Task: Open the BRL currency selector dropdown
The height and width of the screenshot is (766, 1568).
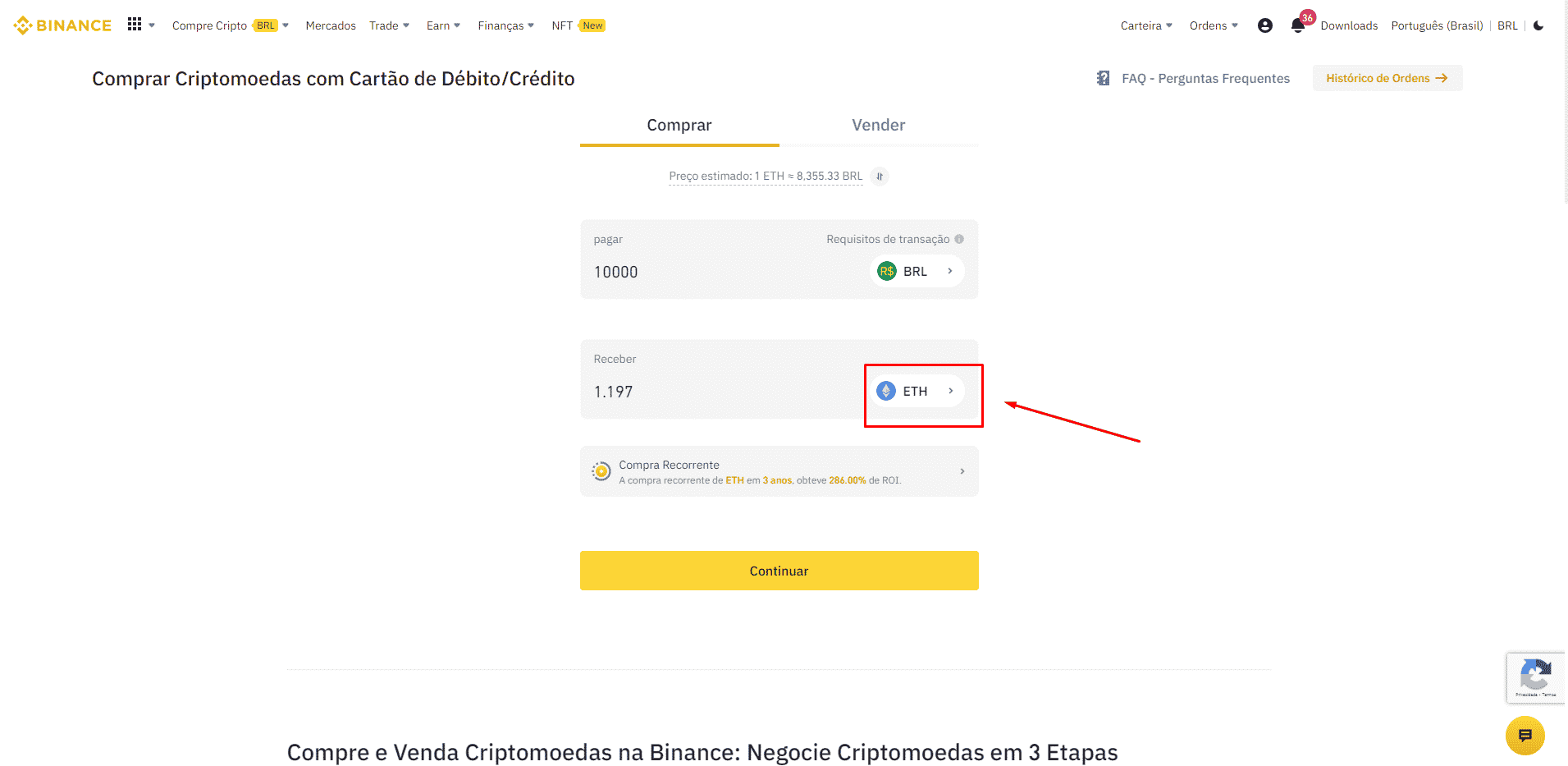Action: (916, 272)
